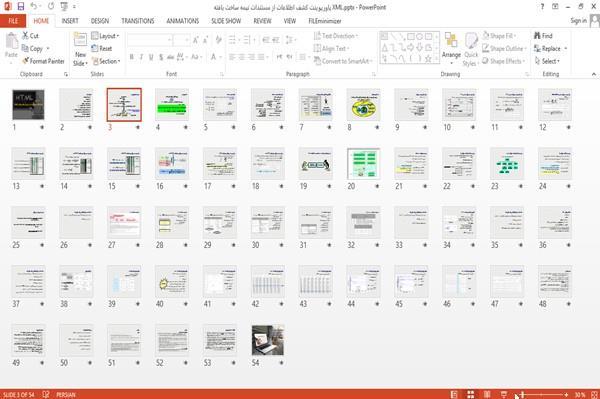The image size is (600, 399).
Task: Click Clear All Formatting icon
Action: point(218,40)
